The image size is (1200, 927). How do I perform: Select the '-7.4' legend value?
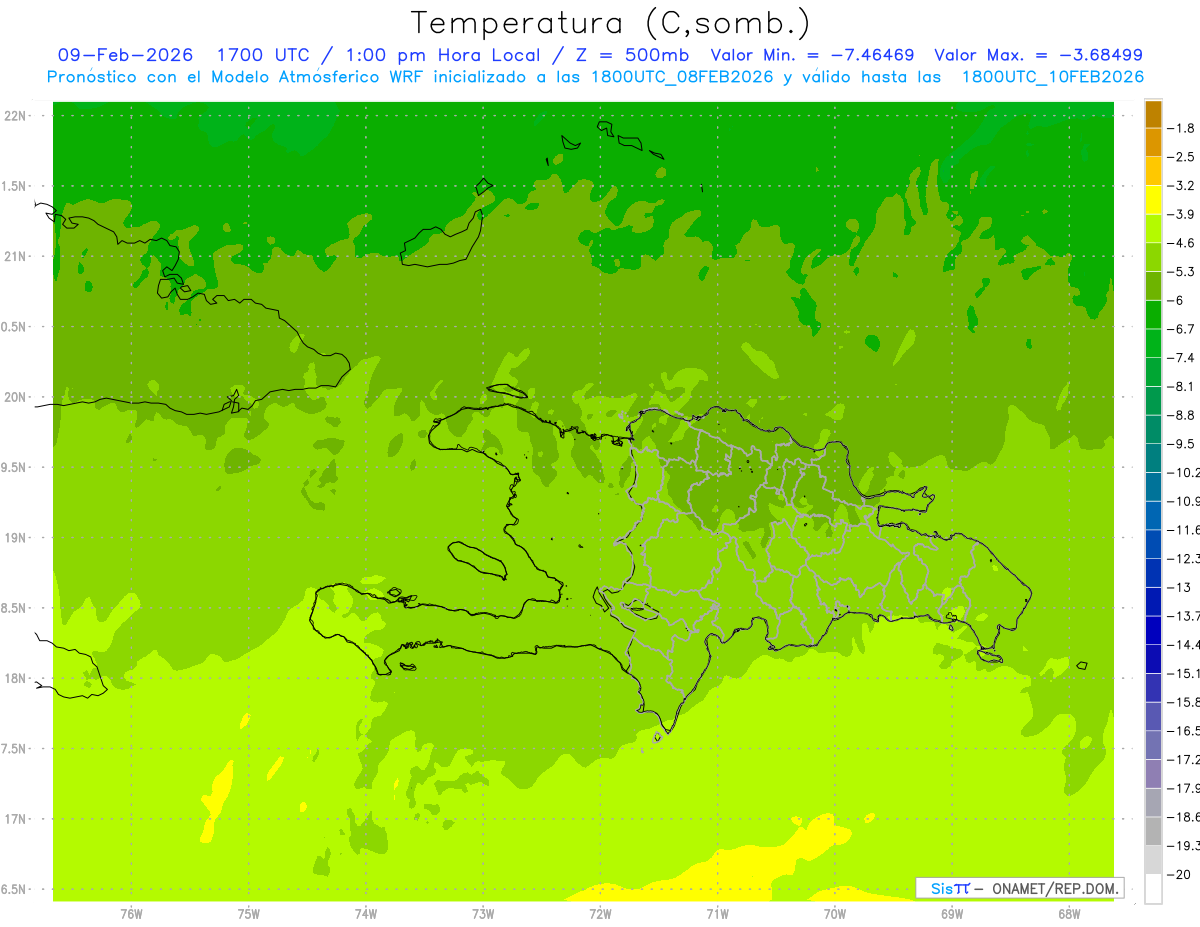pyautogui.click(x=1182, y=358)
